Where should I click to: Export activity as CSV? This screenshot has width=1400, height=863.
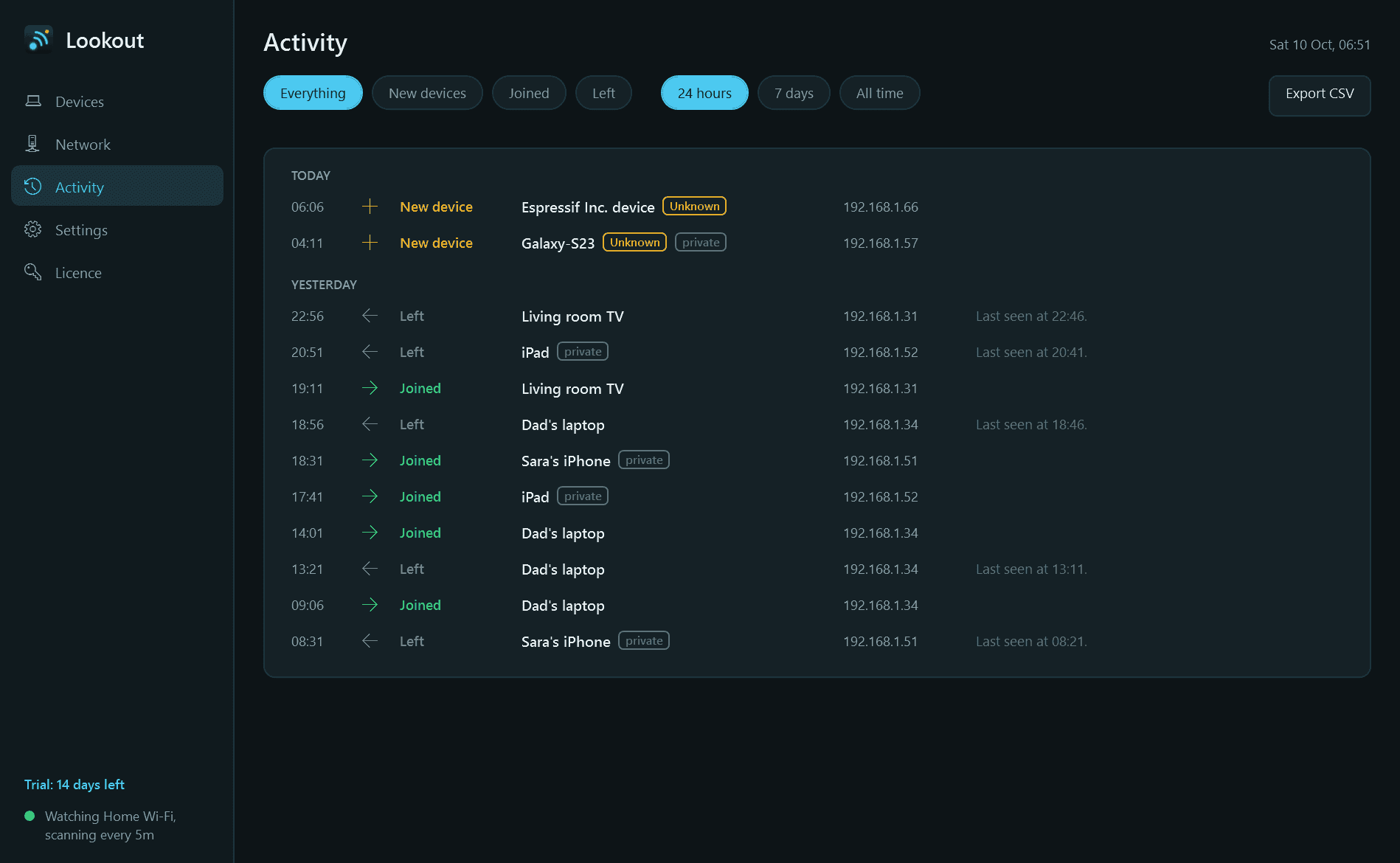[1320, 95]
